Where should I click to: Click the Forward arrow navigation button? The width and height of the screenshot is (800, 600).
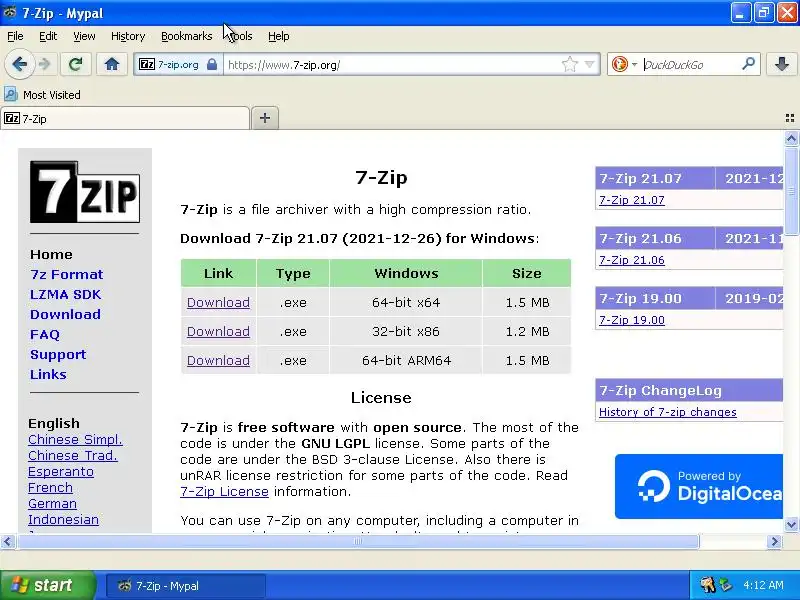click(x=45, y=64)
